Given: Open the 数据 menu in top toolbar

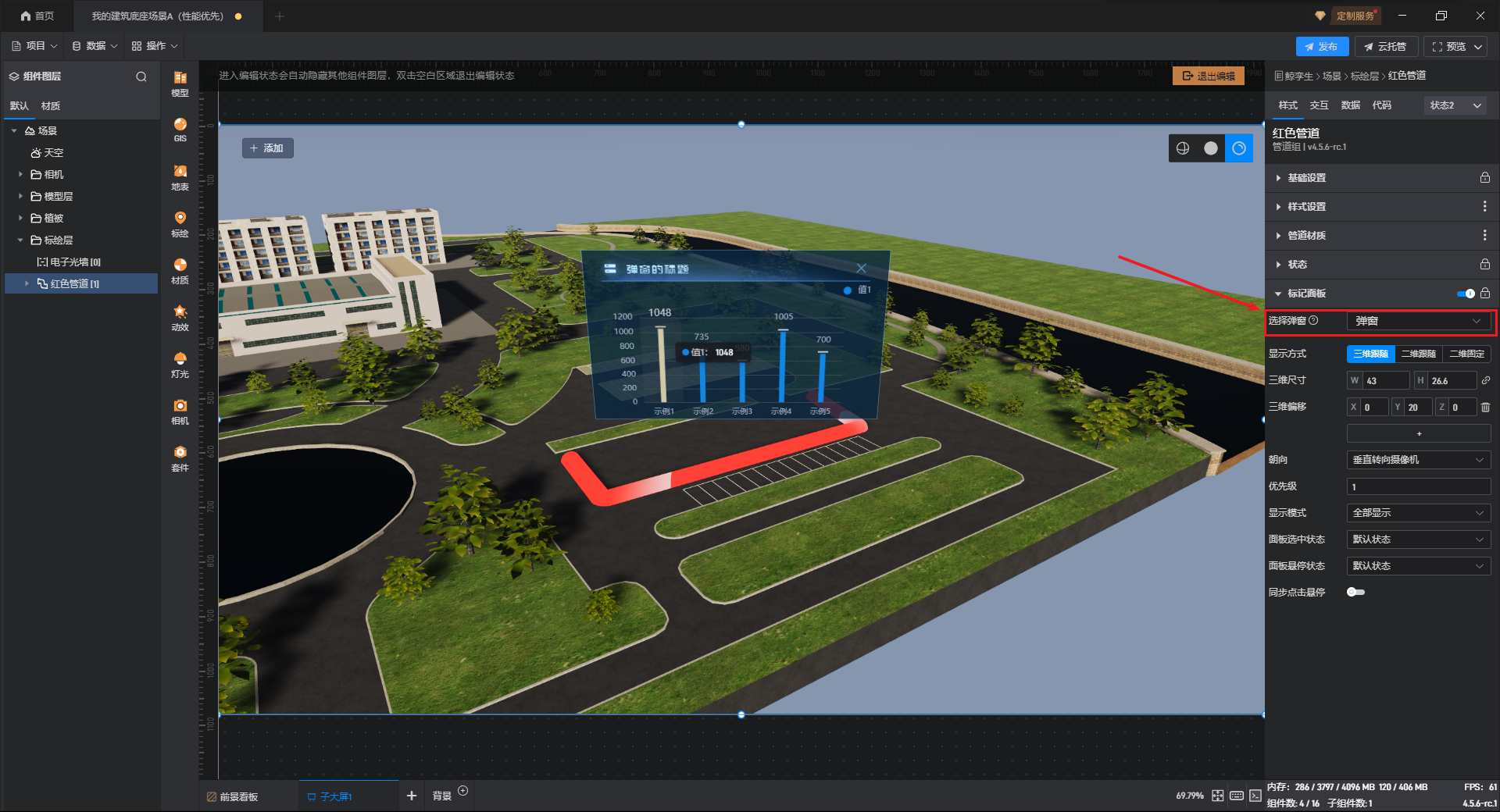Looking at the screenshot, I should 95,46.
